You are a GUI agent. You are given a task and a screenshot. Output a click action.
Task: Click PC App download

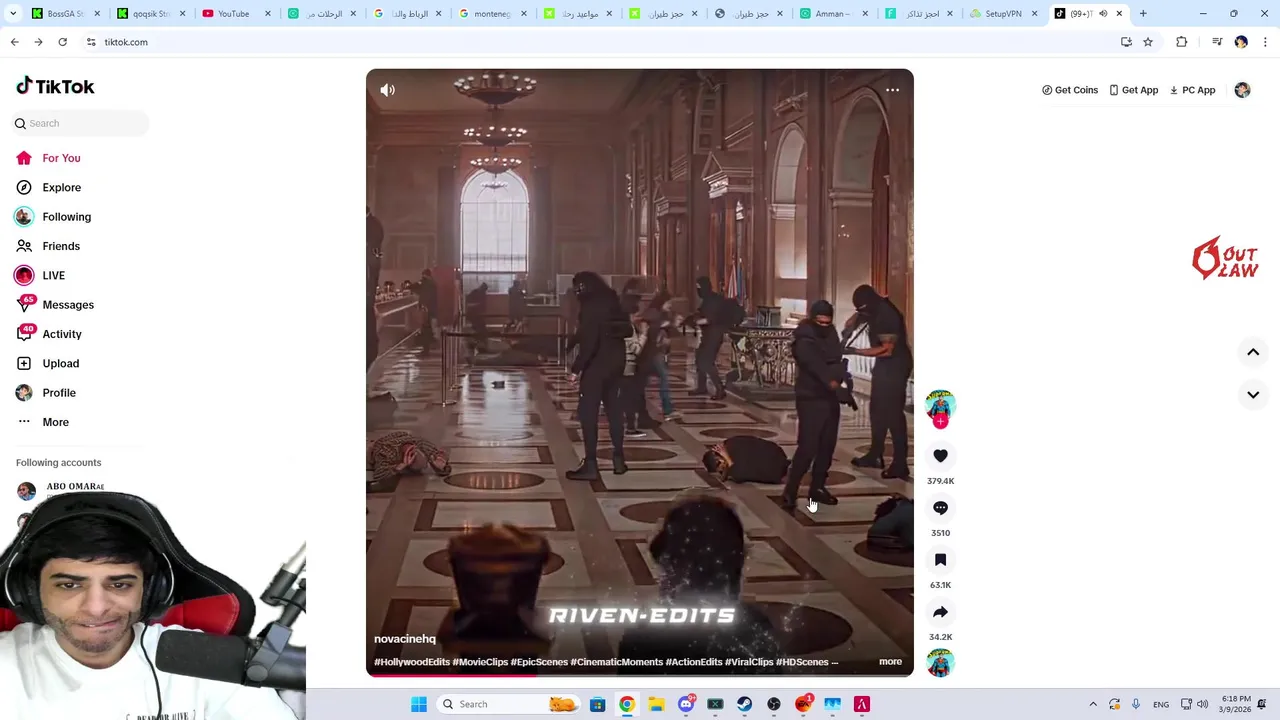[x=1192, y=90]
